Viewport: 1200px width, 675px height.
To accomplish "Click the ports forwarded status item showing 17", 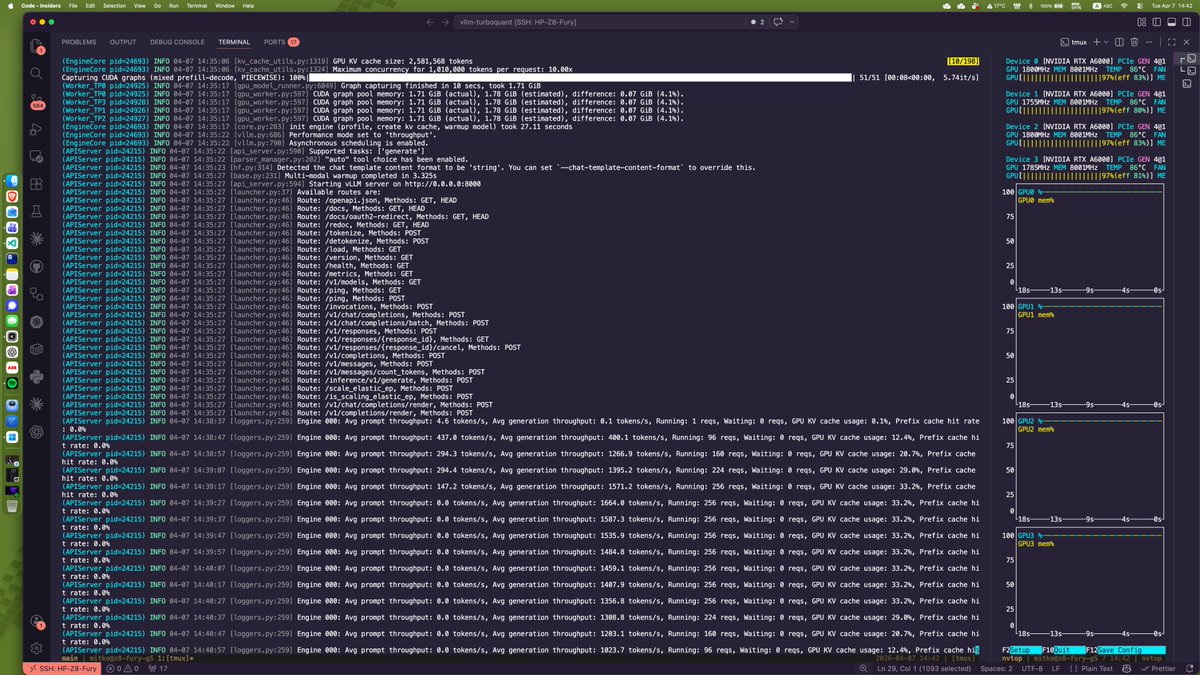I will [x=158, y=668].
